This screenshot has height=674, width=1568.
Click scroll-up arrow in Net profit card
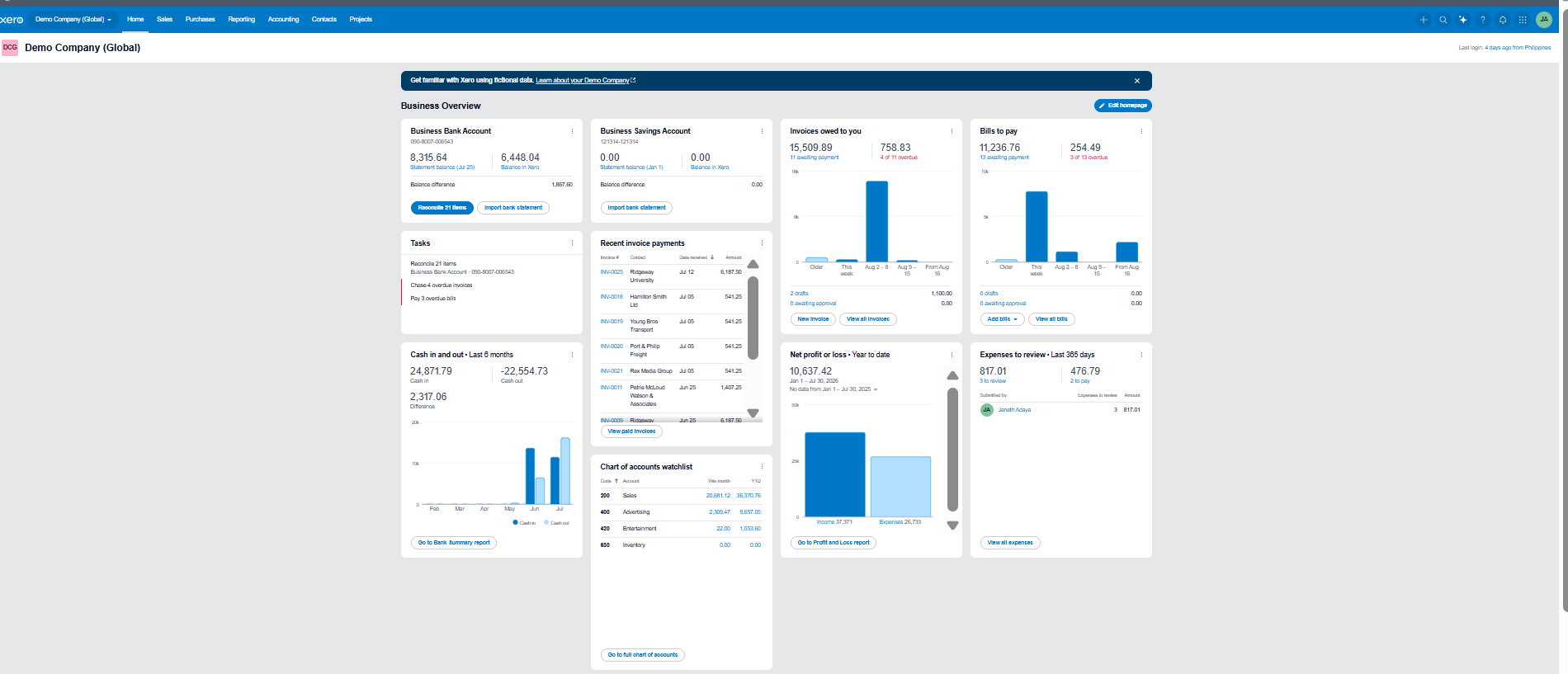[x=952, y=375]
